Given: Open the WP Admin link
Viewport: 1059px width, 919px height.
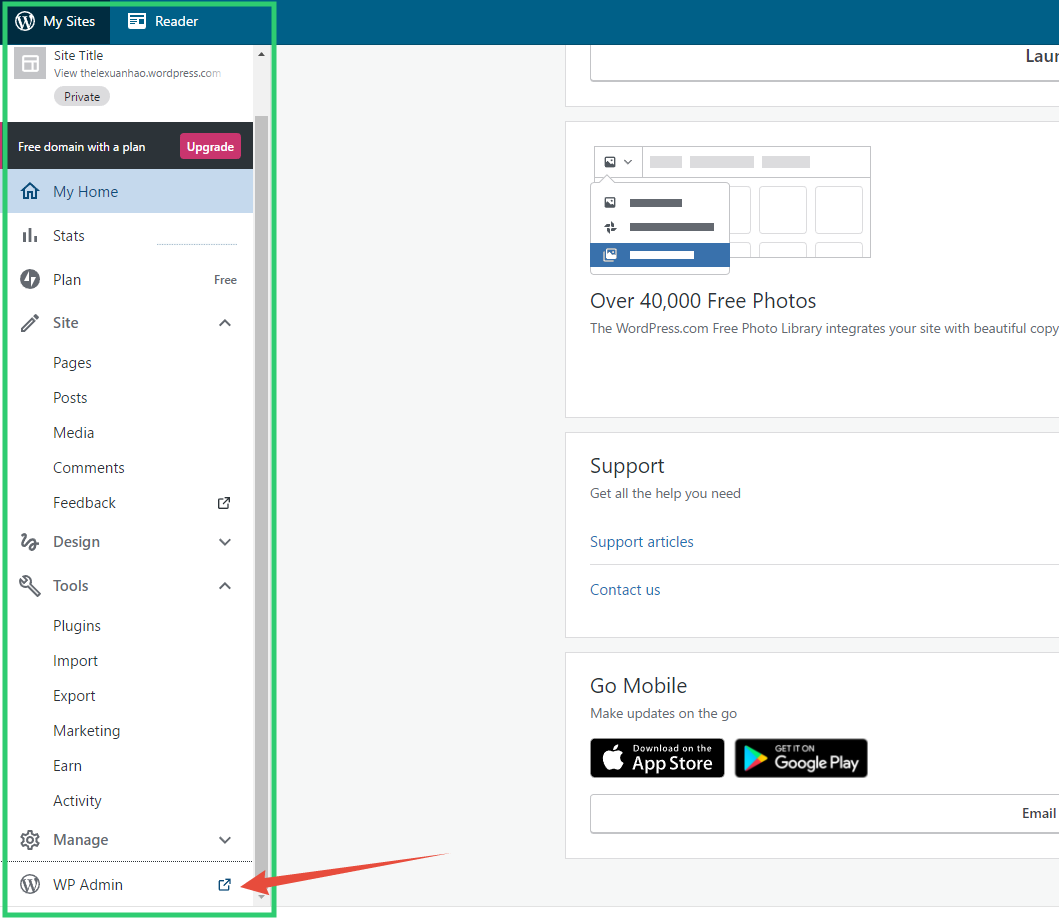Looking at the screenshot, I should (128, 885).
